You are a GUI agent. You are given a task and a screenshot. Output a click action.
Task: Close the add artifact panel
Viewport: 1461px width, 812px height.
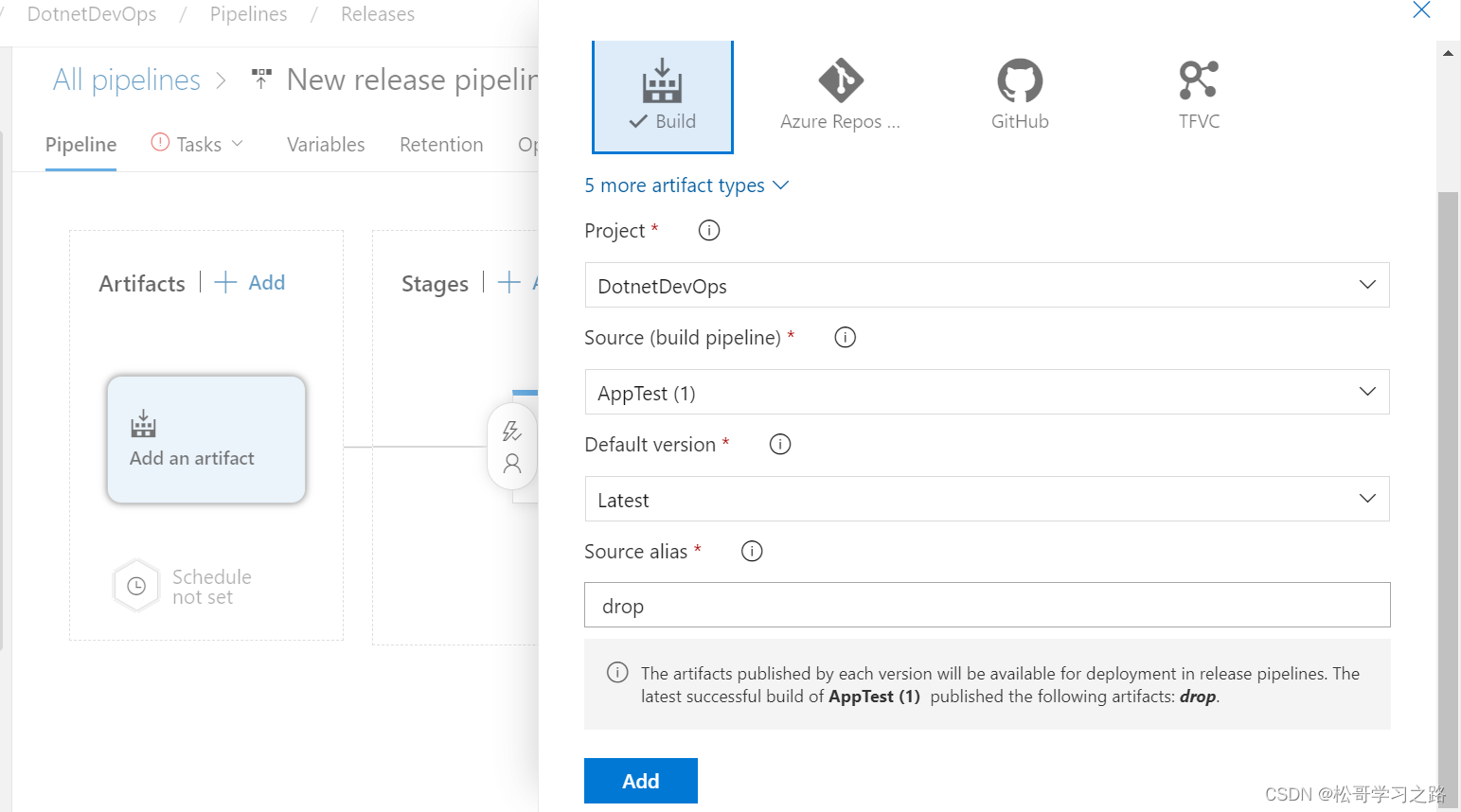1421,9
